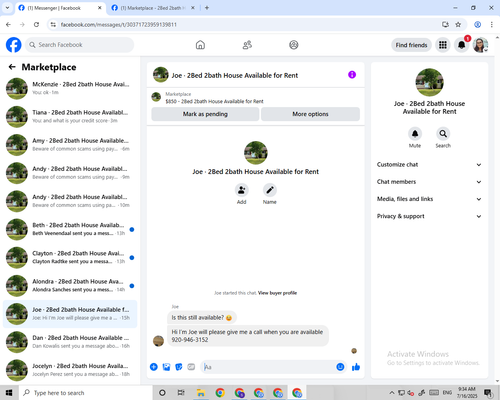Open conversation information purple icon
Image resolution: width=500 pixels, height=400 pixels.
pyautogui.click(x=352, y=75)
